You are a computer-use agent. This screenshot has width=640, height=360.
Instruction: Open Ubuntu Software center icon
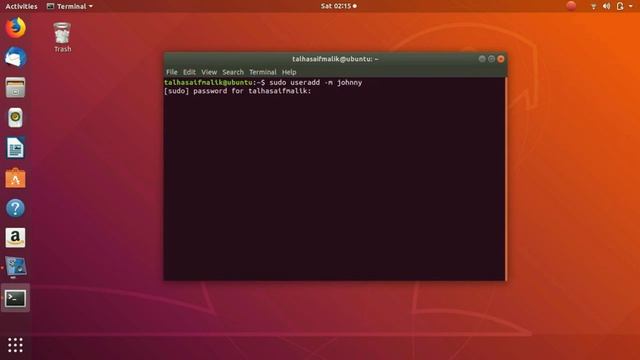click(16, 178)
